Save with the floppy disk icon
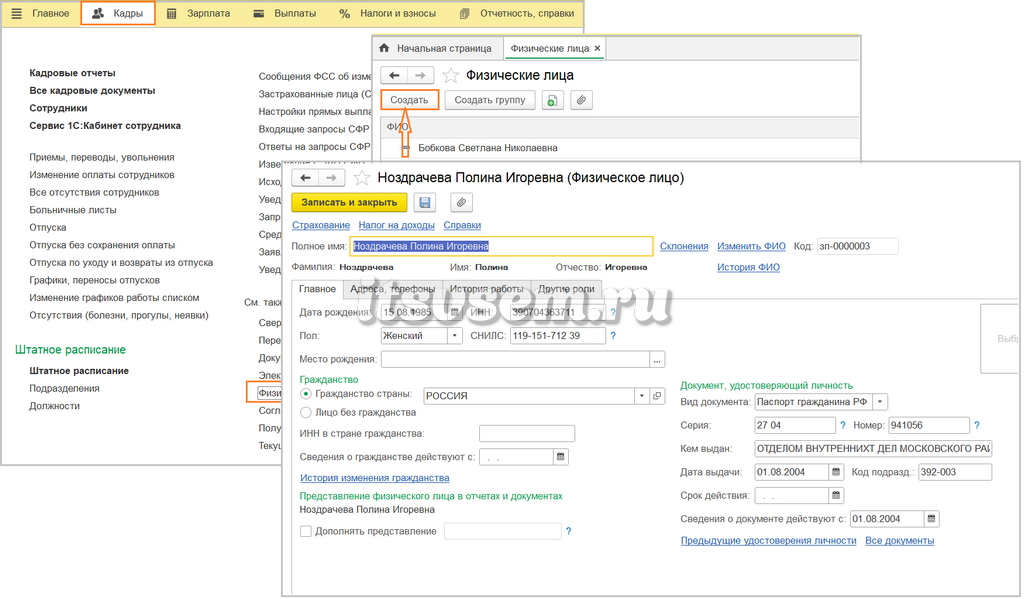This screenshot has width=1024, height=599. 424,202
